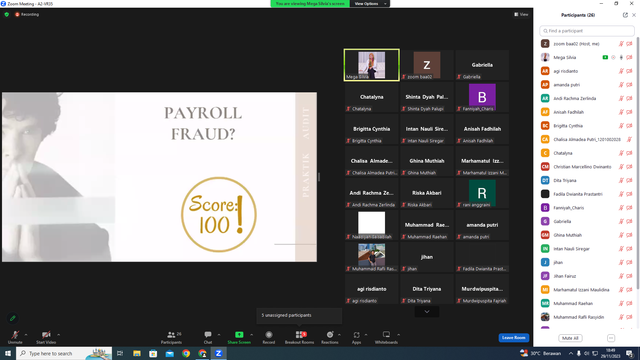Viewport: 640px width, 360px height.
Task: Select Muhammad Rafli video tile with photo
Action: 371,257
